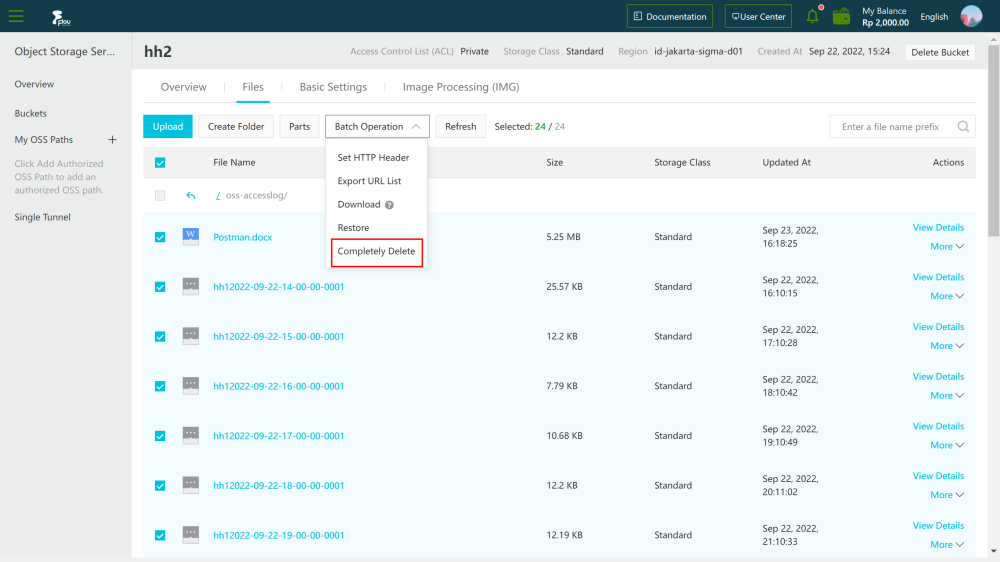
Task: Click the Refresh button
Action: (460, 126)
